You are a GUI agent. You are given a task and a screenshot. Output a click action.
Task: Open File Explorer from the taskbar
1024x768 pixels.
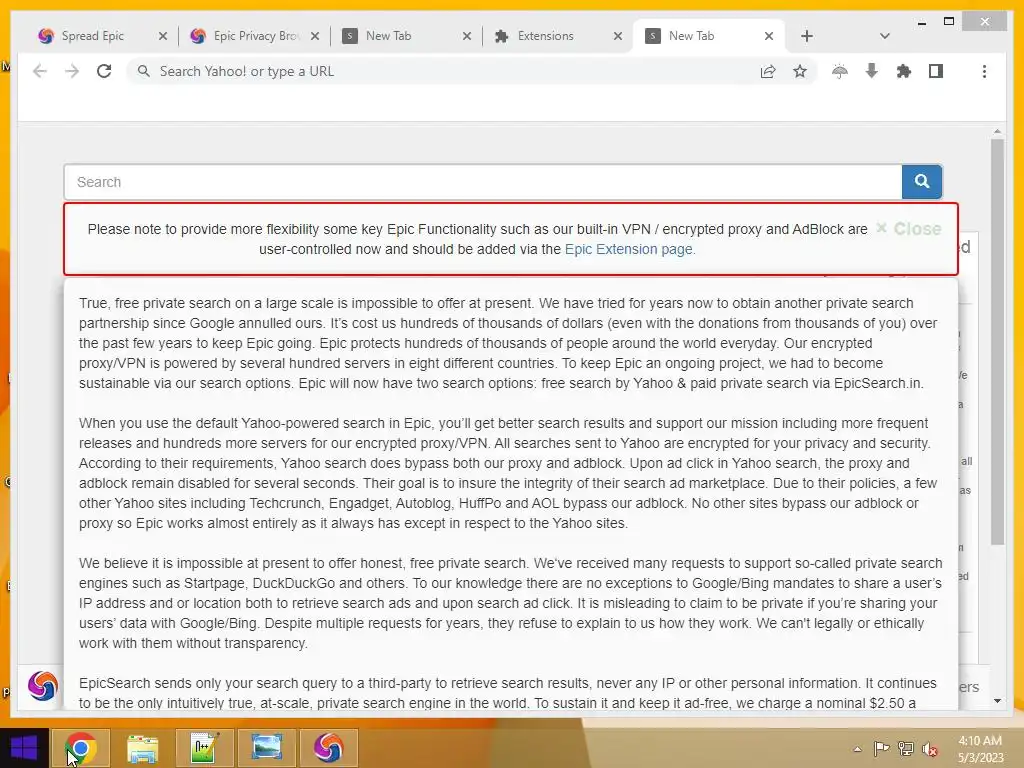pos(142,748)
